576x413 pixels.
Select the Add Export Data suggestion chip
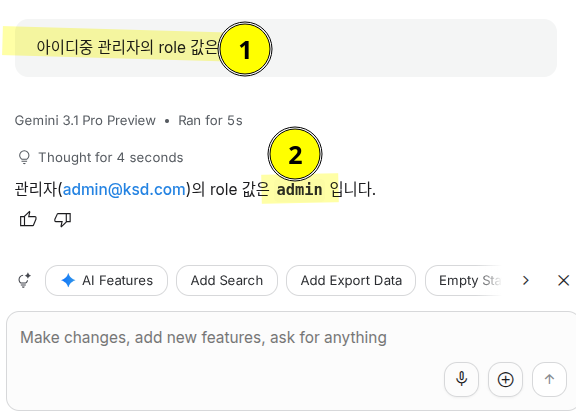pyautogui.click(x=351, y=280)
